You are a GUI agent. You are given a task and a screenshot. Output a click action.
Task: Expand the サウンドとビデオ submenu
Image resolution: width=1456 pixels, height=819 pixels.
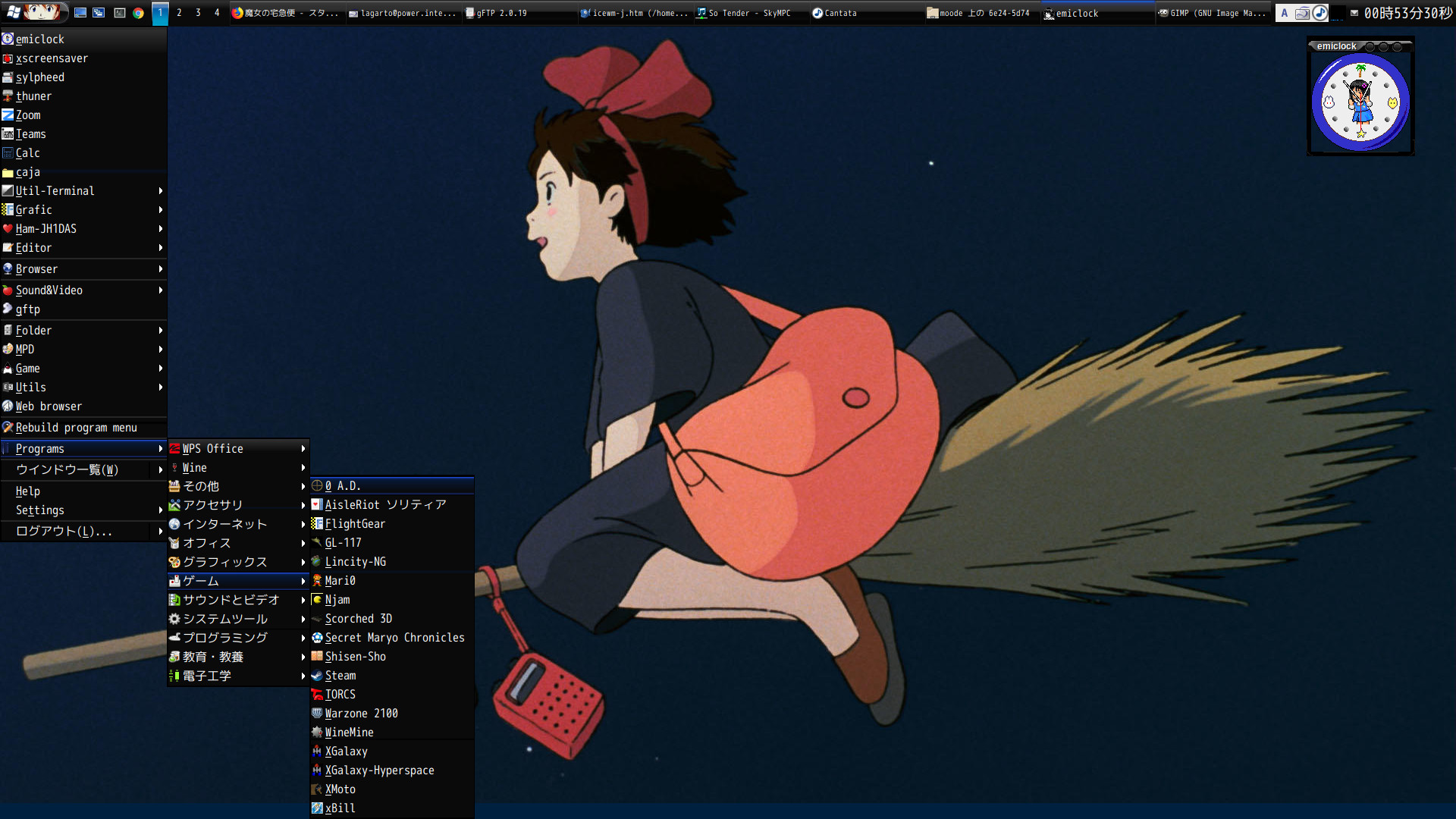(x=231, y=599)
